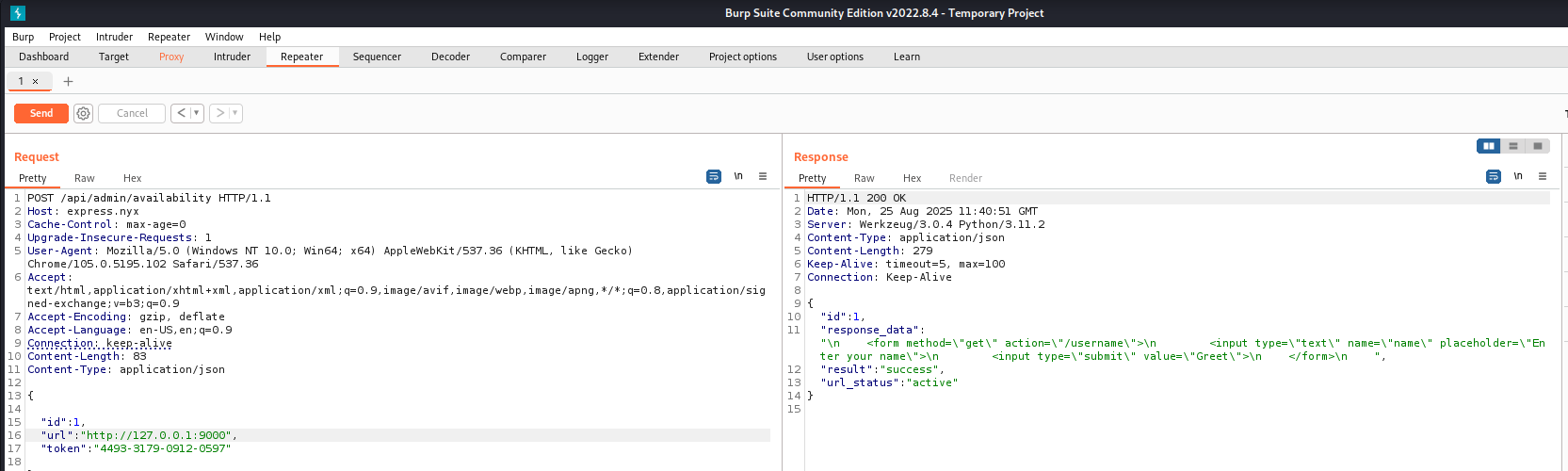The width and height of the screenshot is (1568, 471).
Task: Open the Intruder menu in menu bar
Action: (x=114, y=37)
